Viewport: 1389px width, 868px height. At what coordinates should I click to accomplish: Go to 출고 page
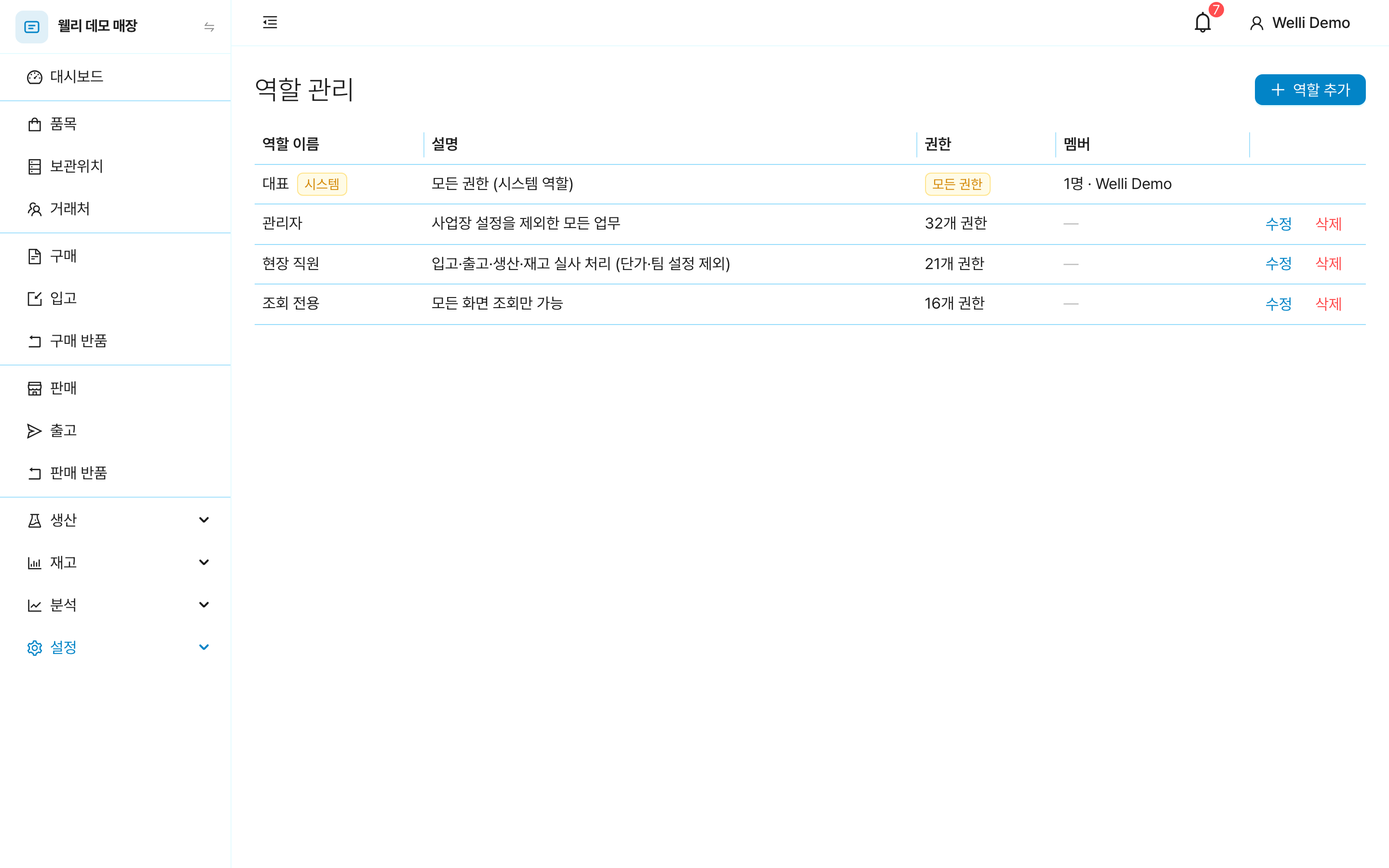coord(115,431)
